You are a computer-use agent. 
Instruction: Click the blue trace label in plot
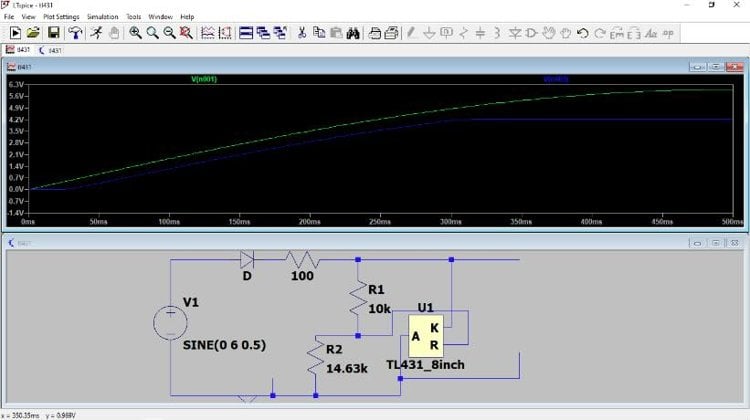coord(556,79)
